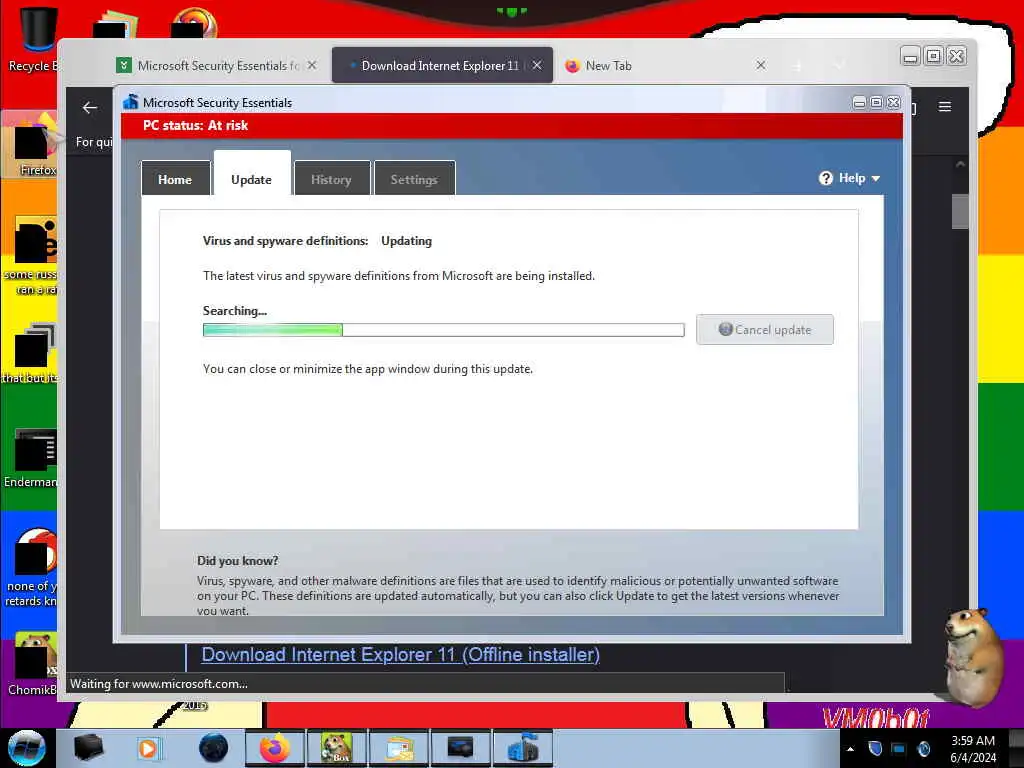Select the Update tab

tap(251, 178)
